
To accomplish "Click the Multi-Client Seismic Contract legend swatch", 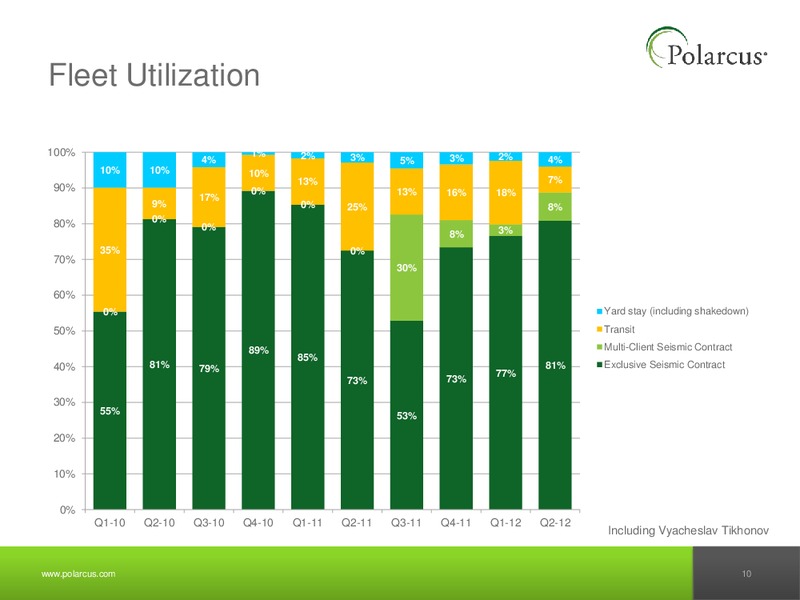I will 599,347.
